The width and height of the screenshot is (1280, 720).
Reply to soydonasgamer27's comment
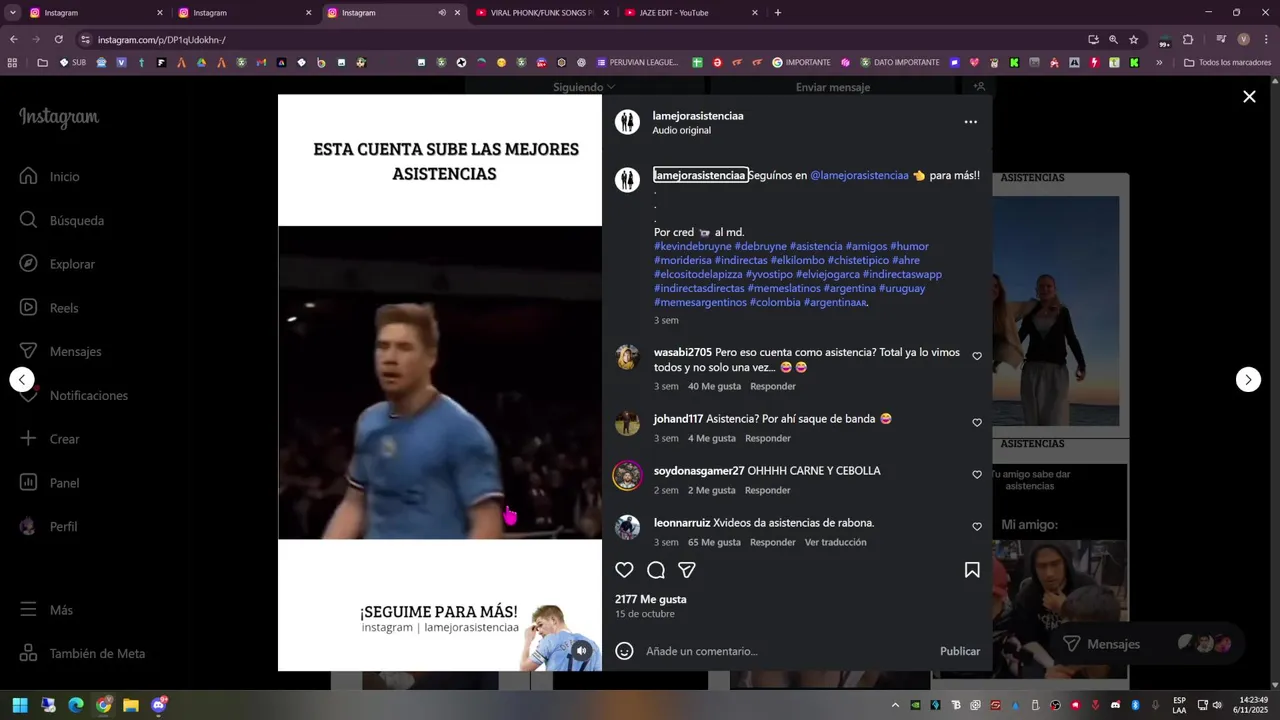(x=768, y=490)
